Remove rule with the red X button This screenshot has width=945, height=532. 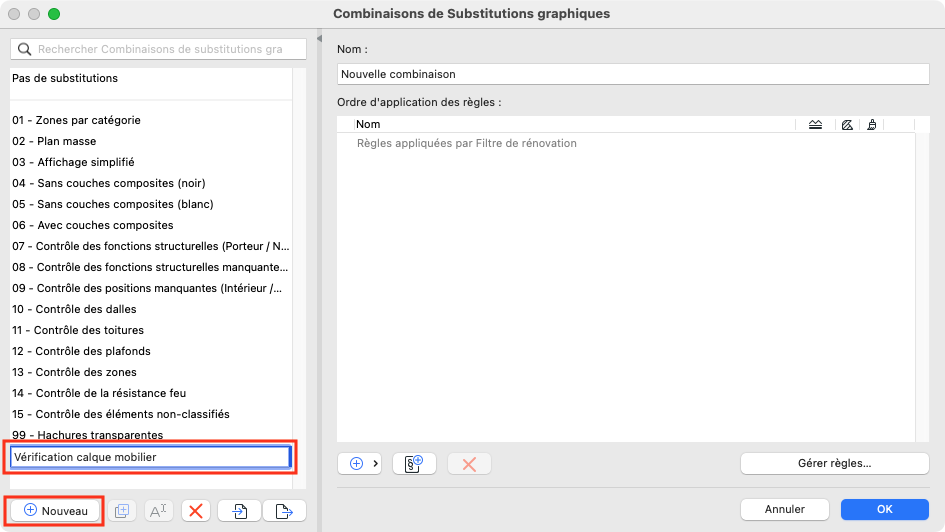tap(469, 463)
